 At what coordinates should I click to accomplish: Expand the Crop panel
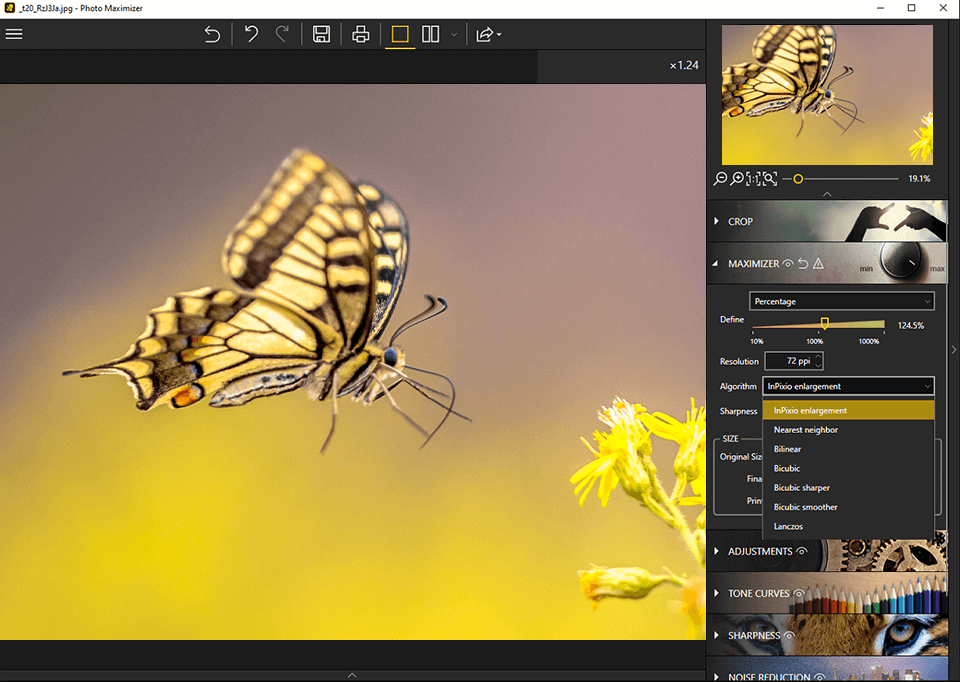pos(740,221)
